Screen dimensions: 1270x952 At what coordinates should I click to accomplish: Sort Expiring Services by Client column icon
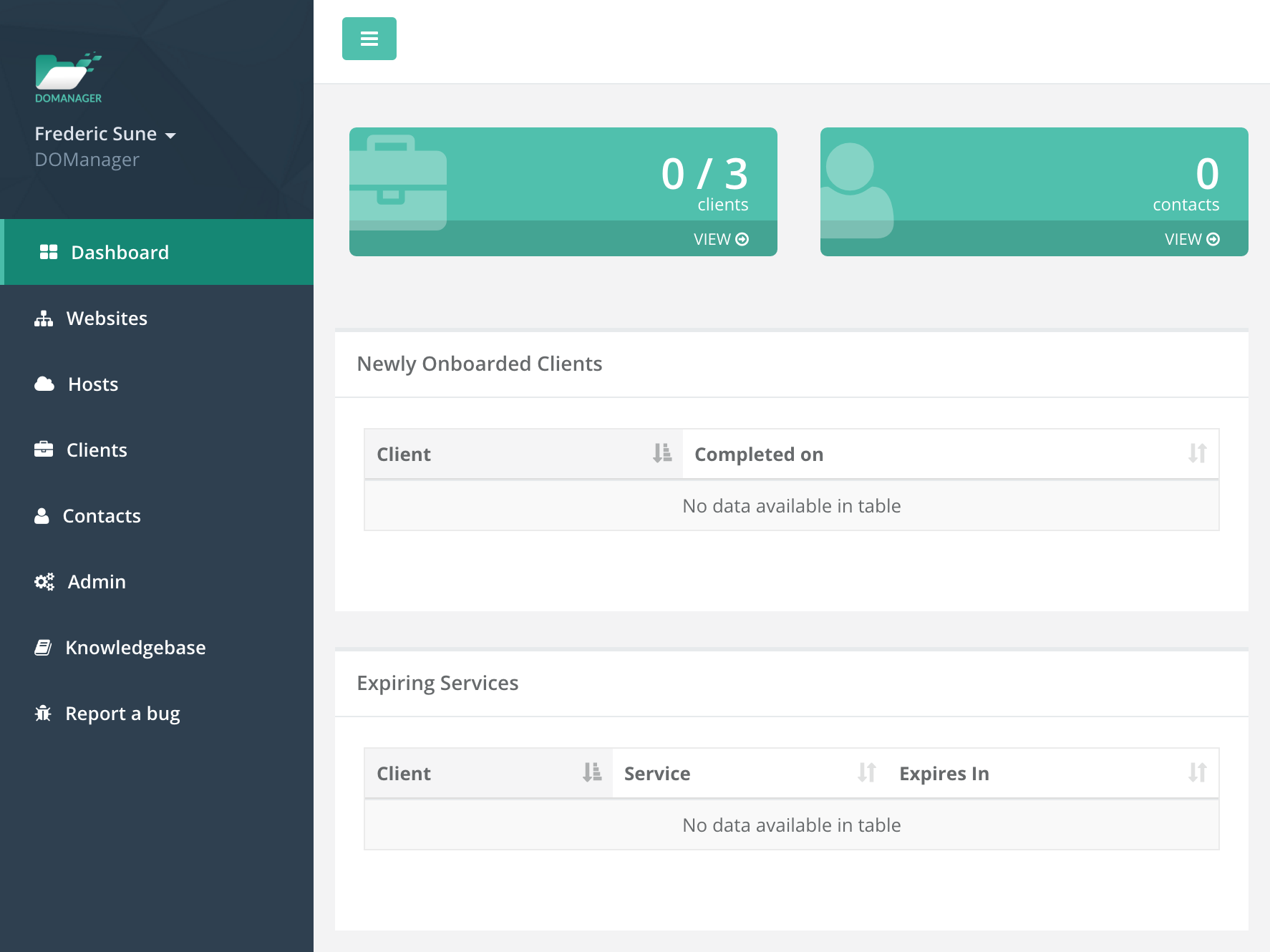click(592, 772)
